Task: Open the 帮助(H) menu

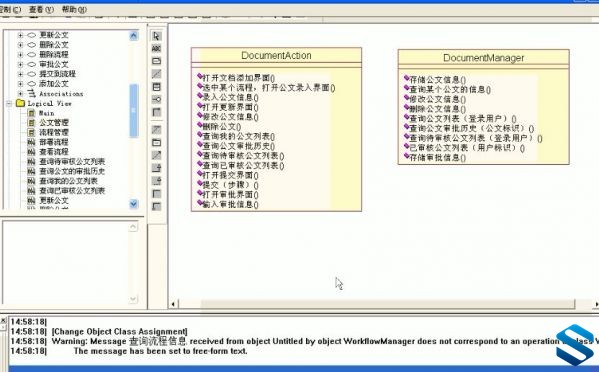Action: click(x=74, y=9)
